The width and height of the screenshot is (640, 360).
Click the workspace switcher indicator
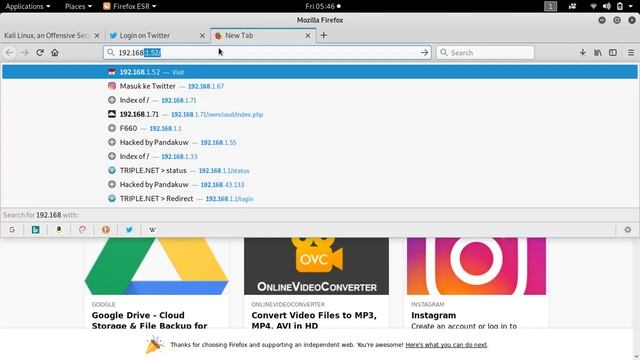[550, 6]
